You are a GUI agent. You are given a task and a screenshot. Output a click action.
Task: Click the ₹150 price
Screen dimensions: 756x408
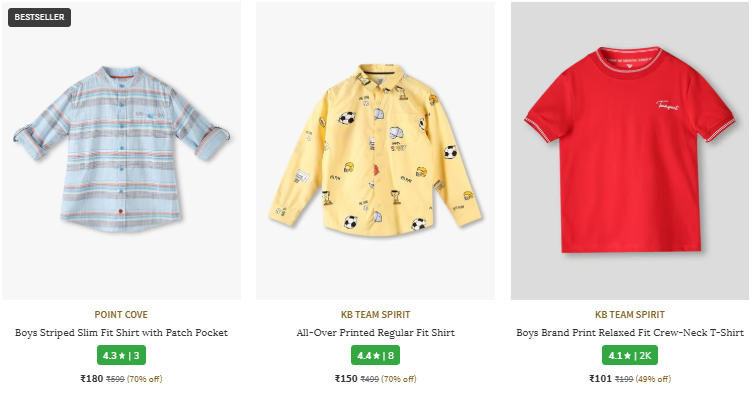tap(346, 379)
